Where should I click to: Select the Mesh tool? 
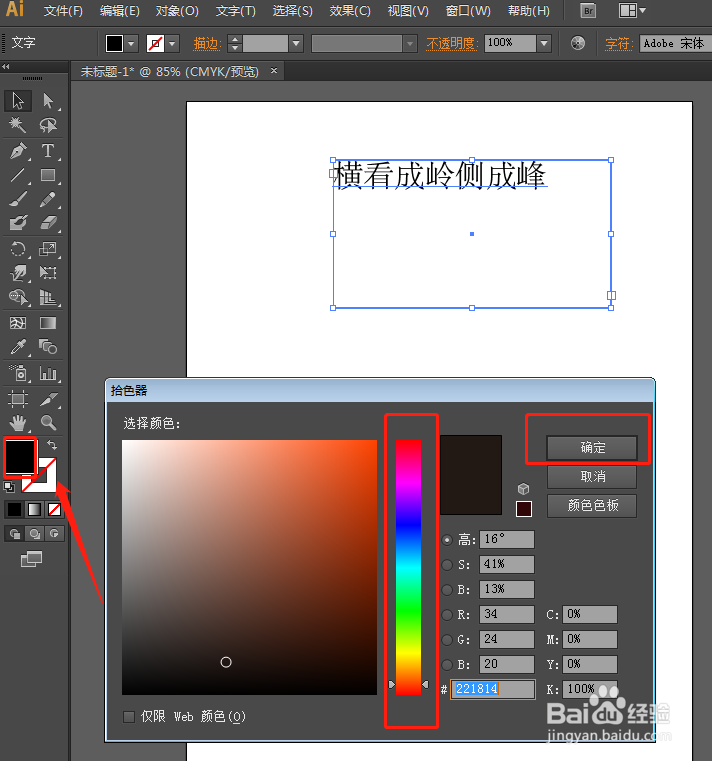click(18, 323)
